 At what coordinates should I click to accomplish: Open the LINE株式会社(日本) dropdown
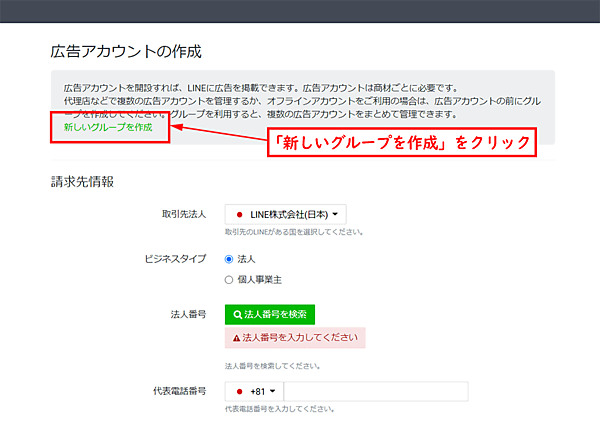click(x=287, y=214)
